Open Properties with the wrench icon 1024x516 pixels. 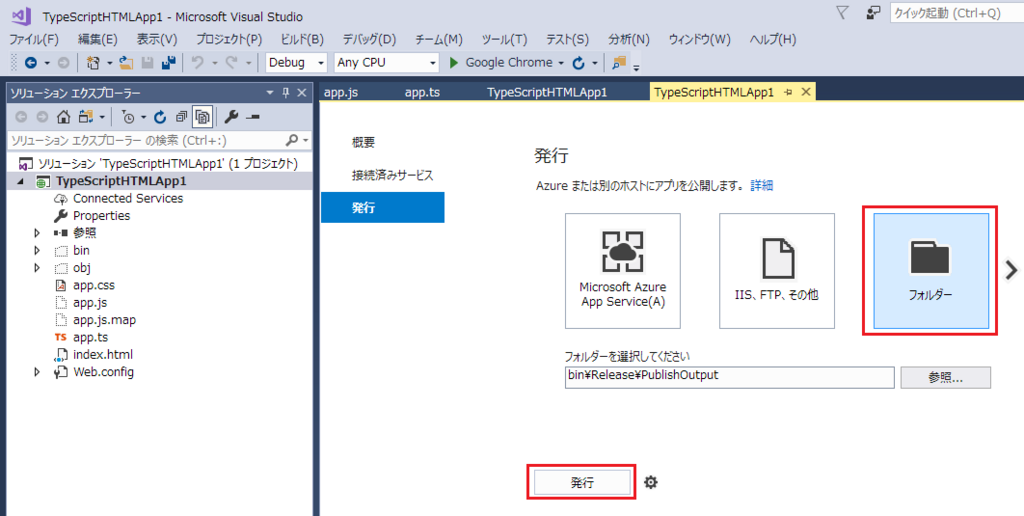[x=231, y=117]
